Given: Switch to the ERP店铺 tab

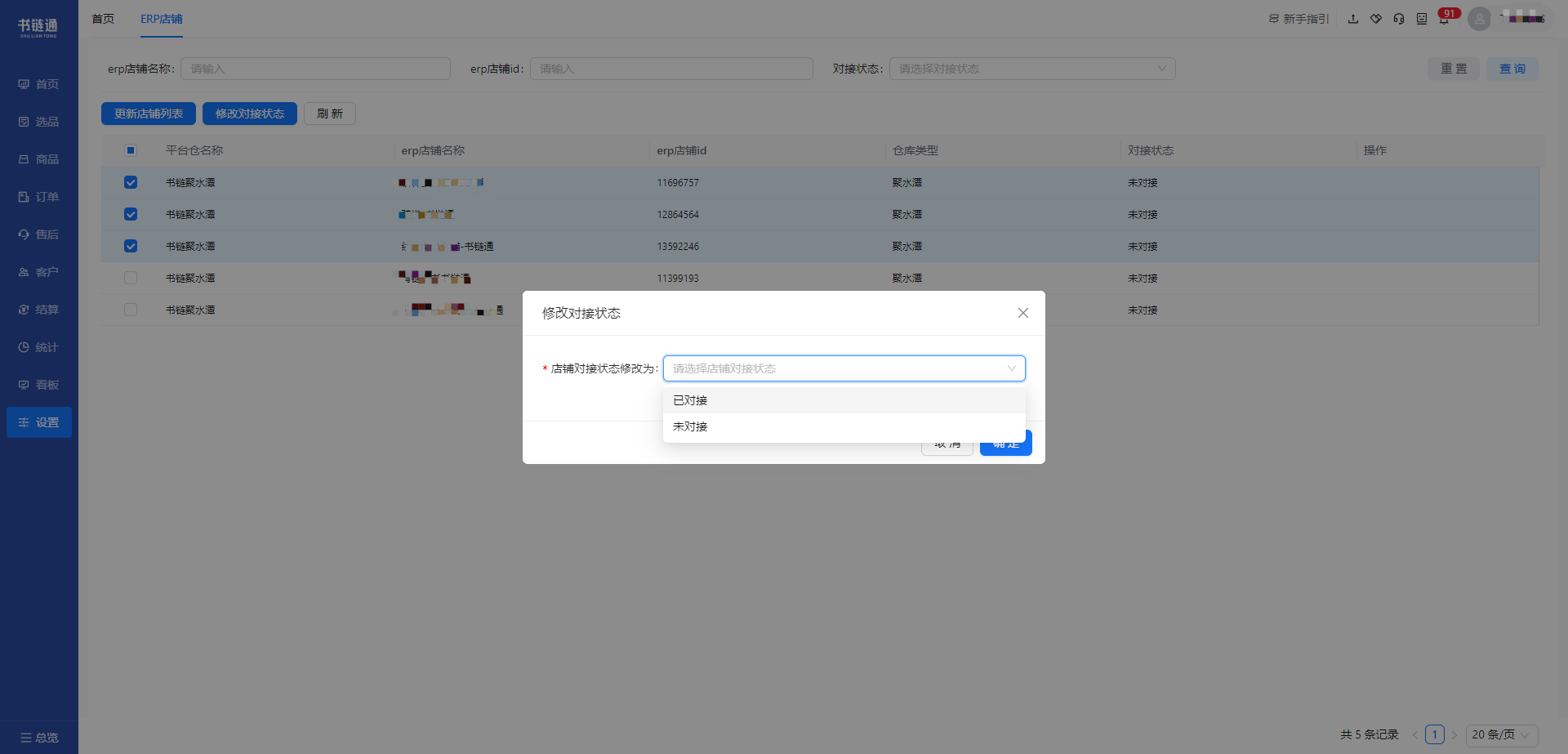Looking at the screenshot, I should (x=162, y=19).
